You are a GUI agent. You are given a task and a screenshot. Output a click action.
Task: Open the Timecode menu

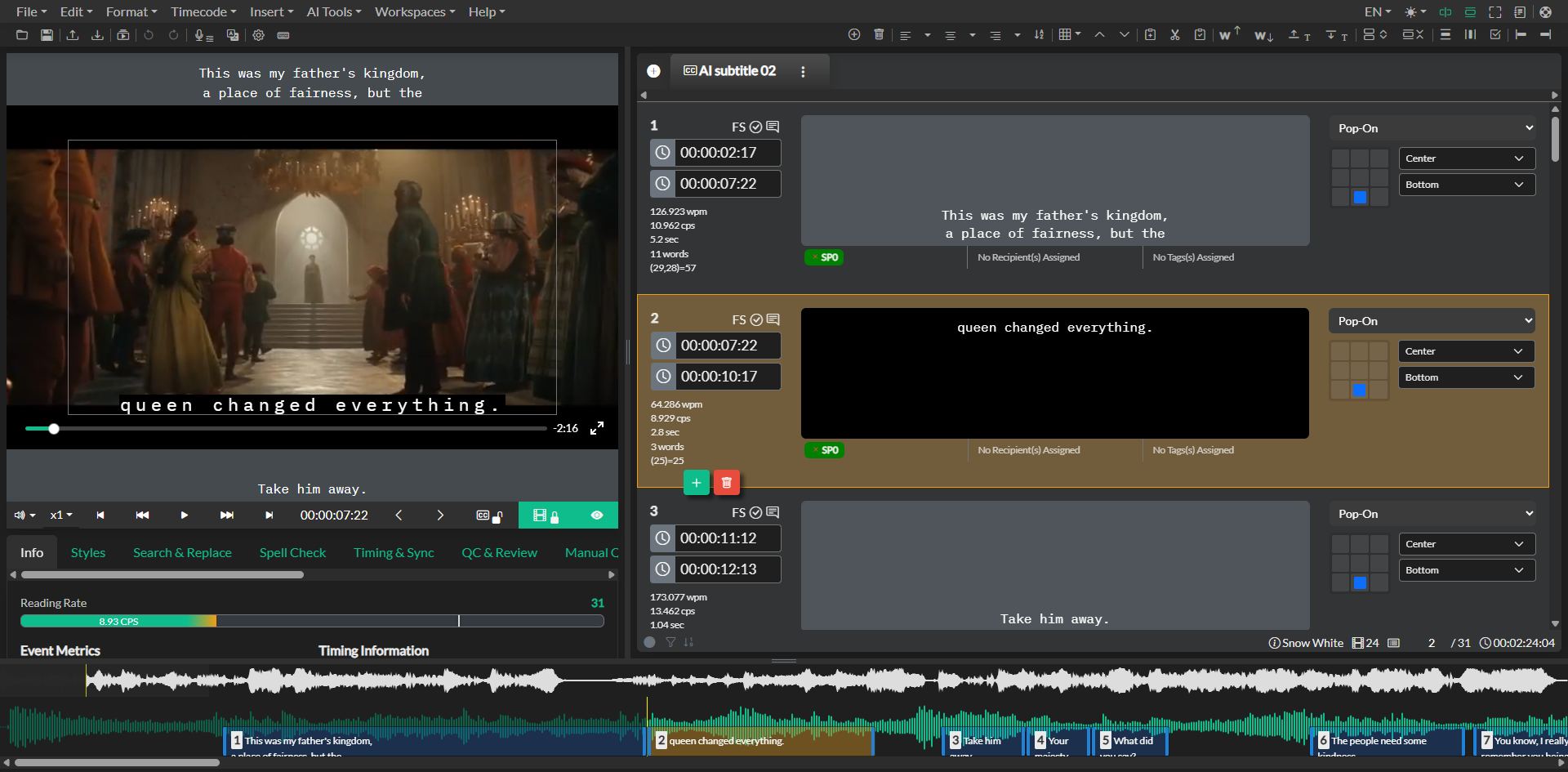point(203,12)
